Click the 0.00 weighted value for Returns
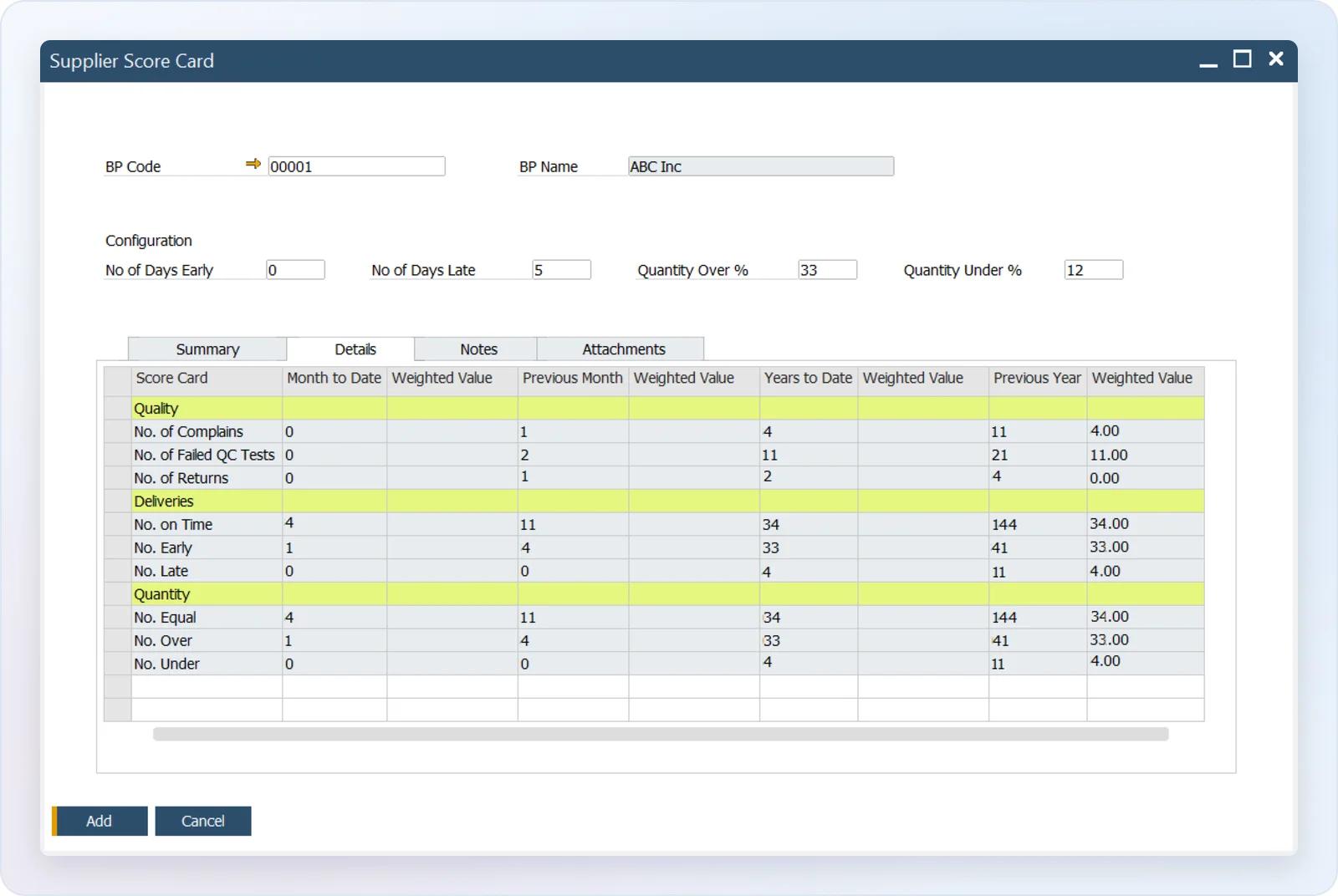The height and width of the screenshot is (896, 1338). tap(1105, 478)
